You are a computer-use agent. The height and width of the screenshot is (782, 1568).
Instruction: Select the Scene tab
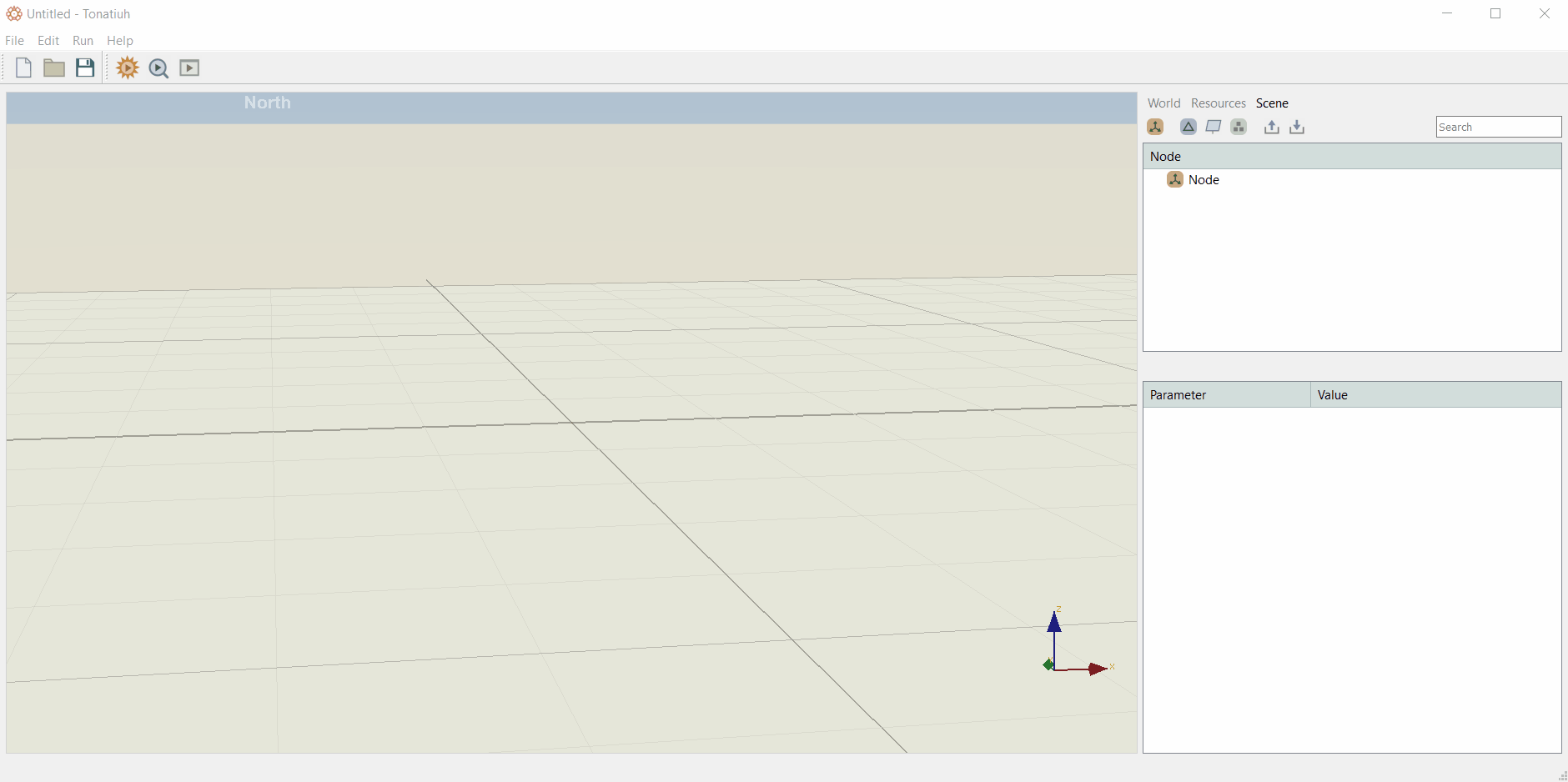[x=1272, y=103]
